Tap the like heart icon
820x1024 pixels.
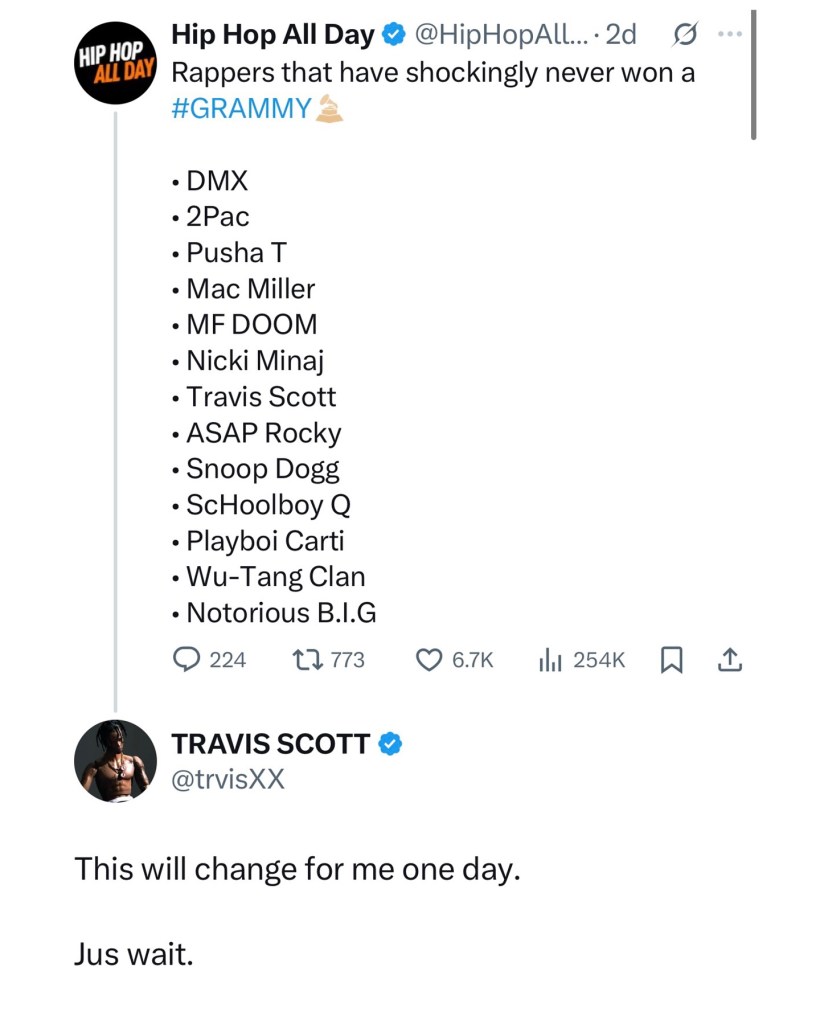click(x=428, y=659)
